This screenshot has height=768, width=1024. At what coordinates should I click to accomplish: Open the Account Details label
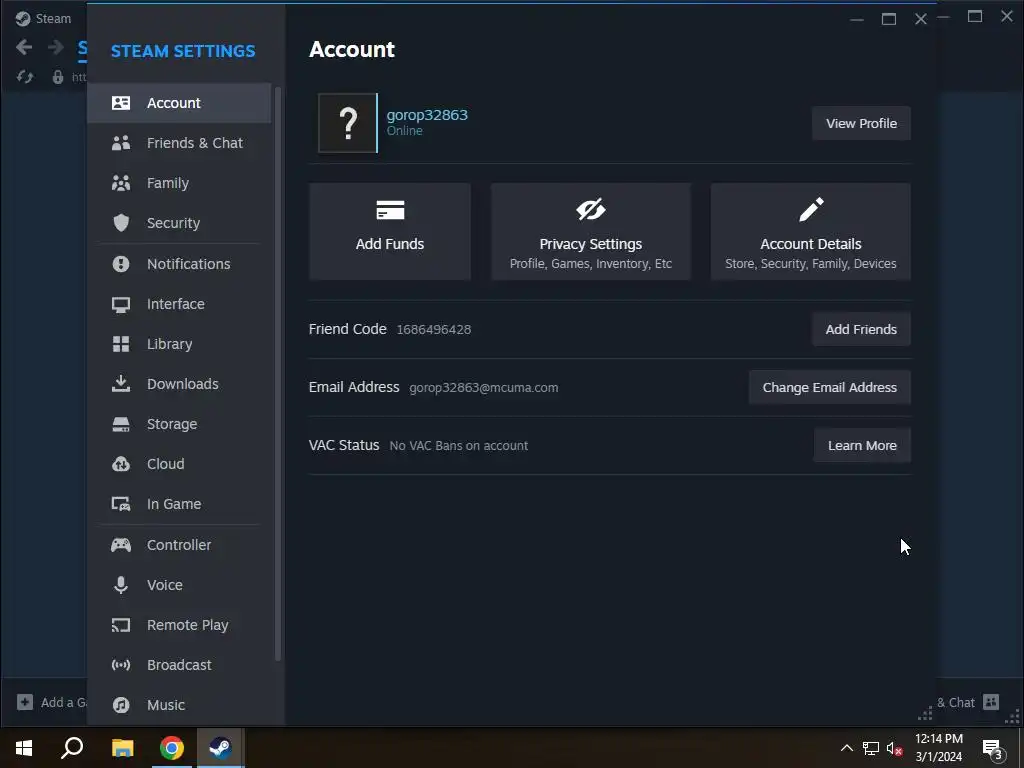[x=810, y=244]
